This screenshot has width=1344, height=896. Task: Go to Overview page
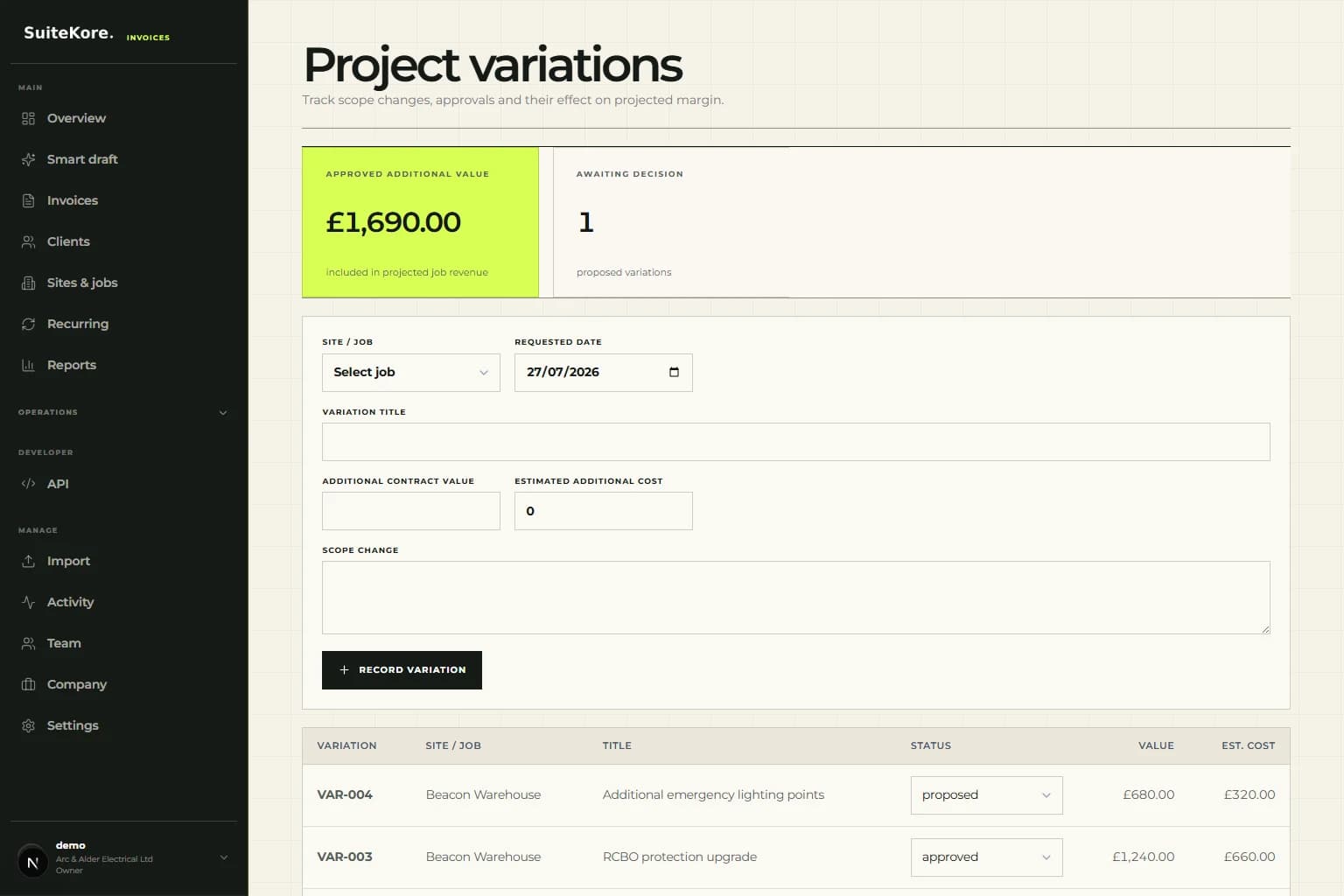(123, 118)
